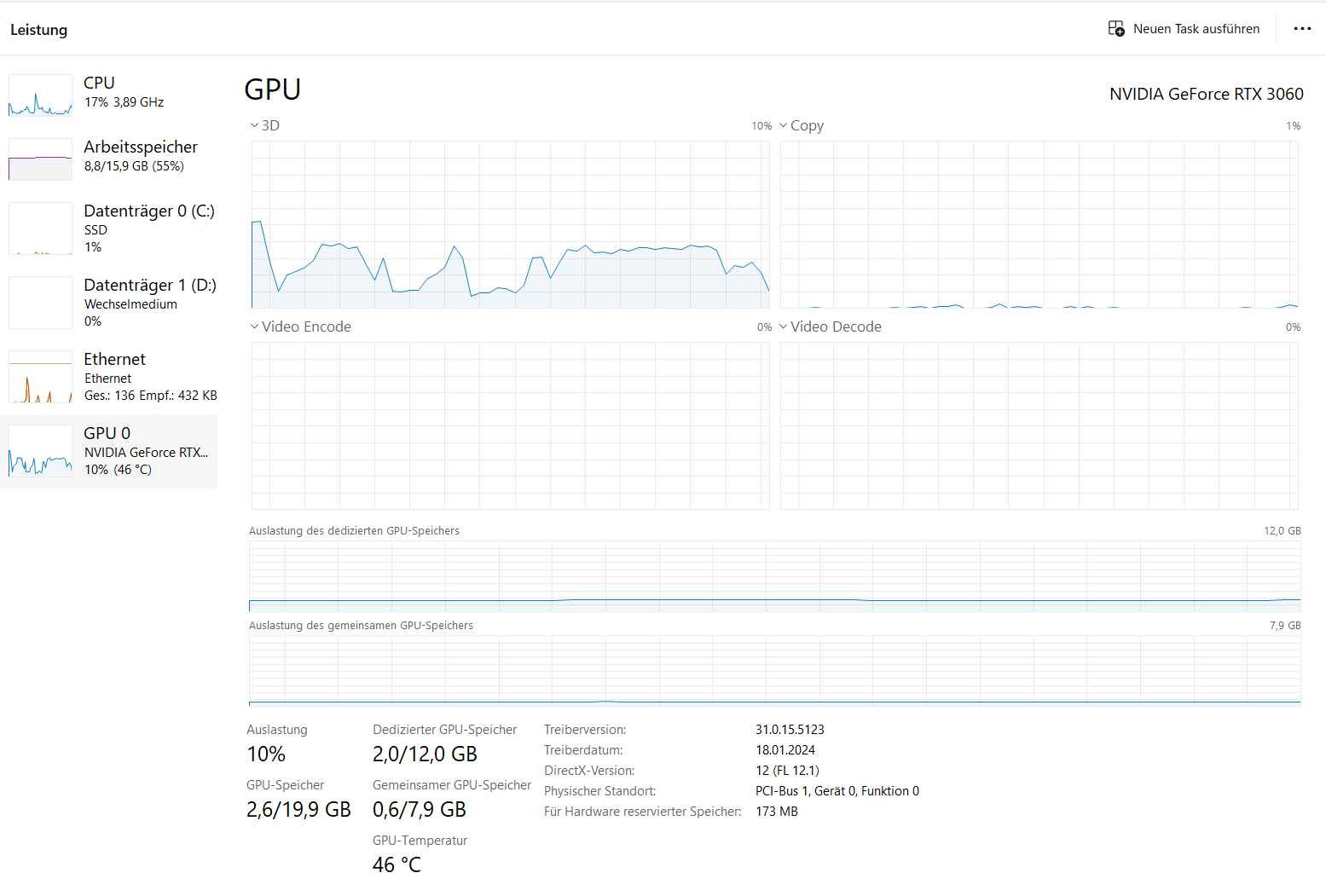Viewport: 1326px width, 896px height.
Task: Click the shared GPU memory usage graph
Action: [x=774, y=670]
